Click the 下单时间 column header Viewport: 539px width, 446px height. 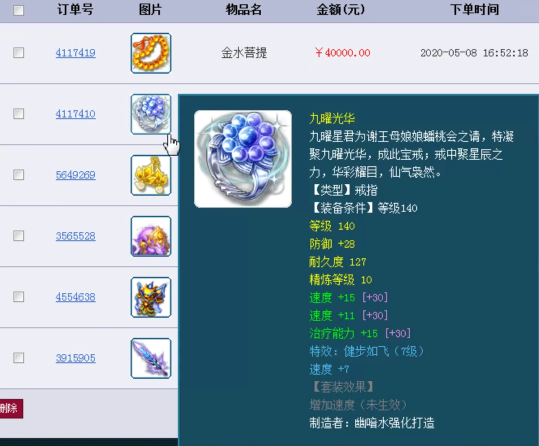coord(474,9)
